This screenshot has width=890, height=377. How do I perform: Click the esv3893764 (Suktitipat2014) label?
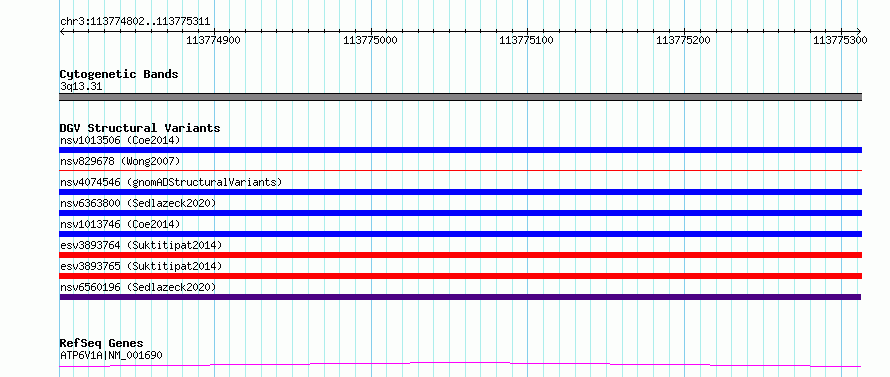pos(141,245)
